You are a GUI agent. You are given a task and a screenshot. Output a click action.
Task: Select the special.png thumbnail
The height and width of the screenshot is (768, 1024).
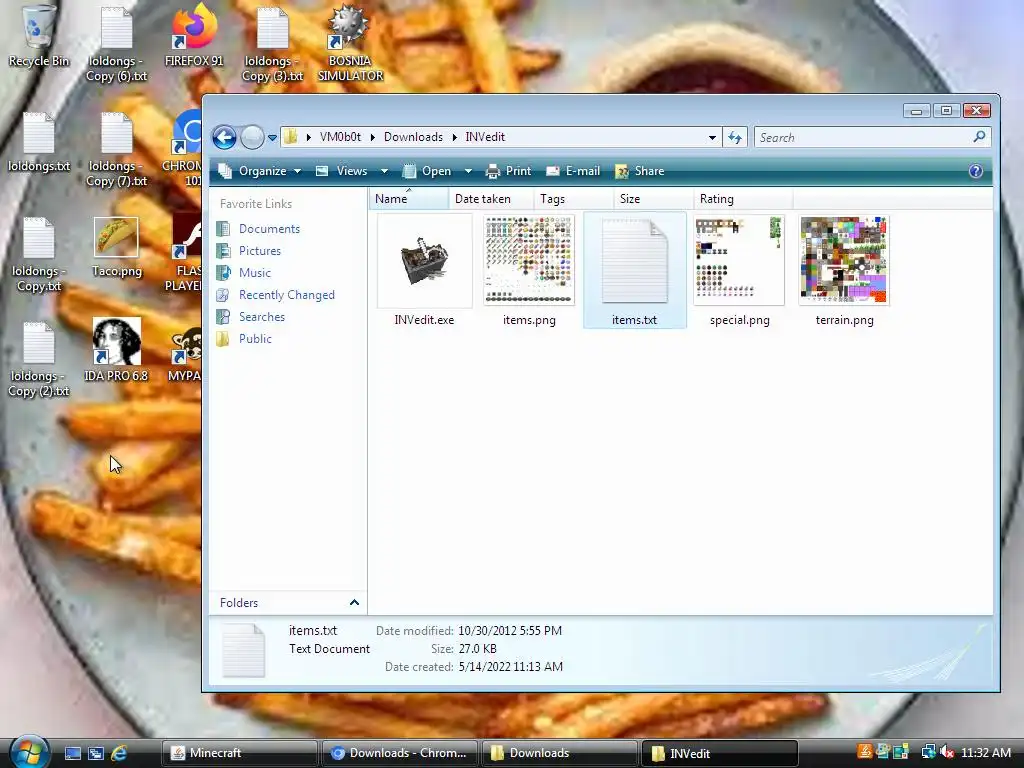739,270
